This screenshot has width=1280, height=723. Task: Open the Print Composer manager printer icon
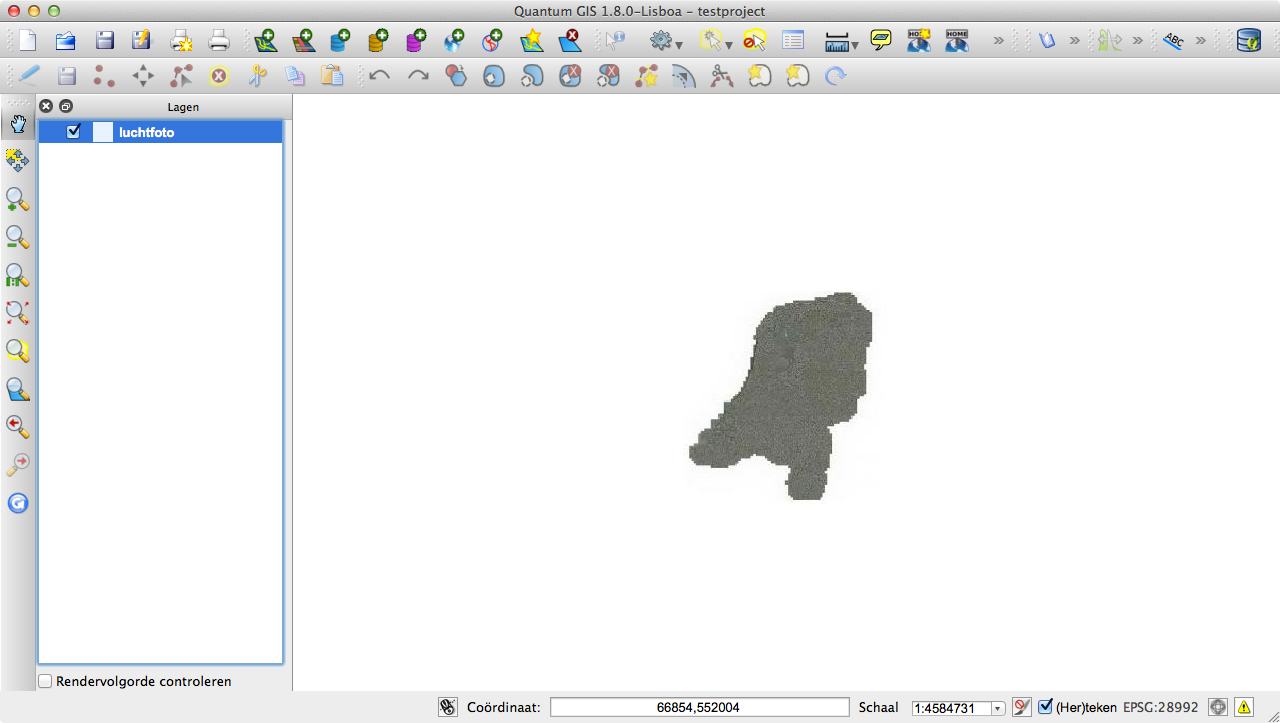click(x=219, y=41)
